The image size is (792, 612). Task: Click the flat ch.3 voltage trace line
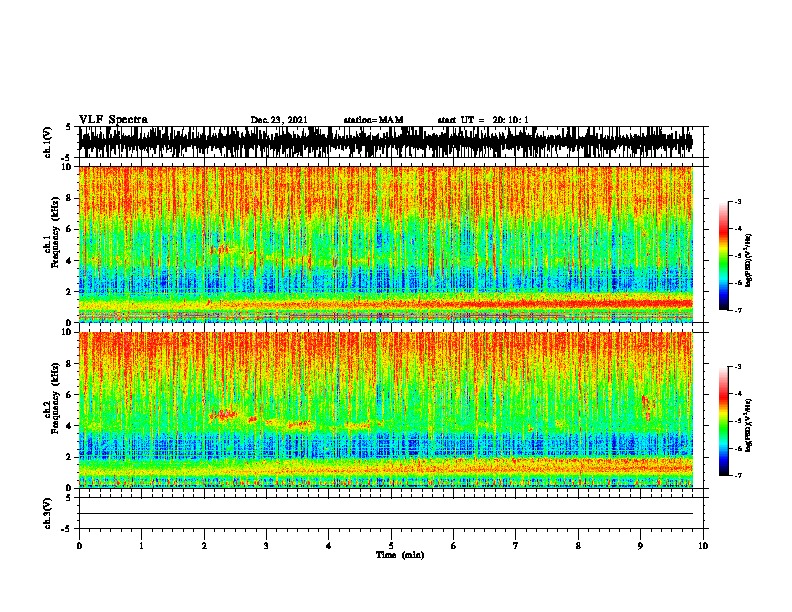pyautogui.click(x=386, y=514)
